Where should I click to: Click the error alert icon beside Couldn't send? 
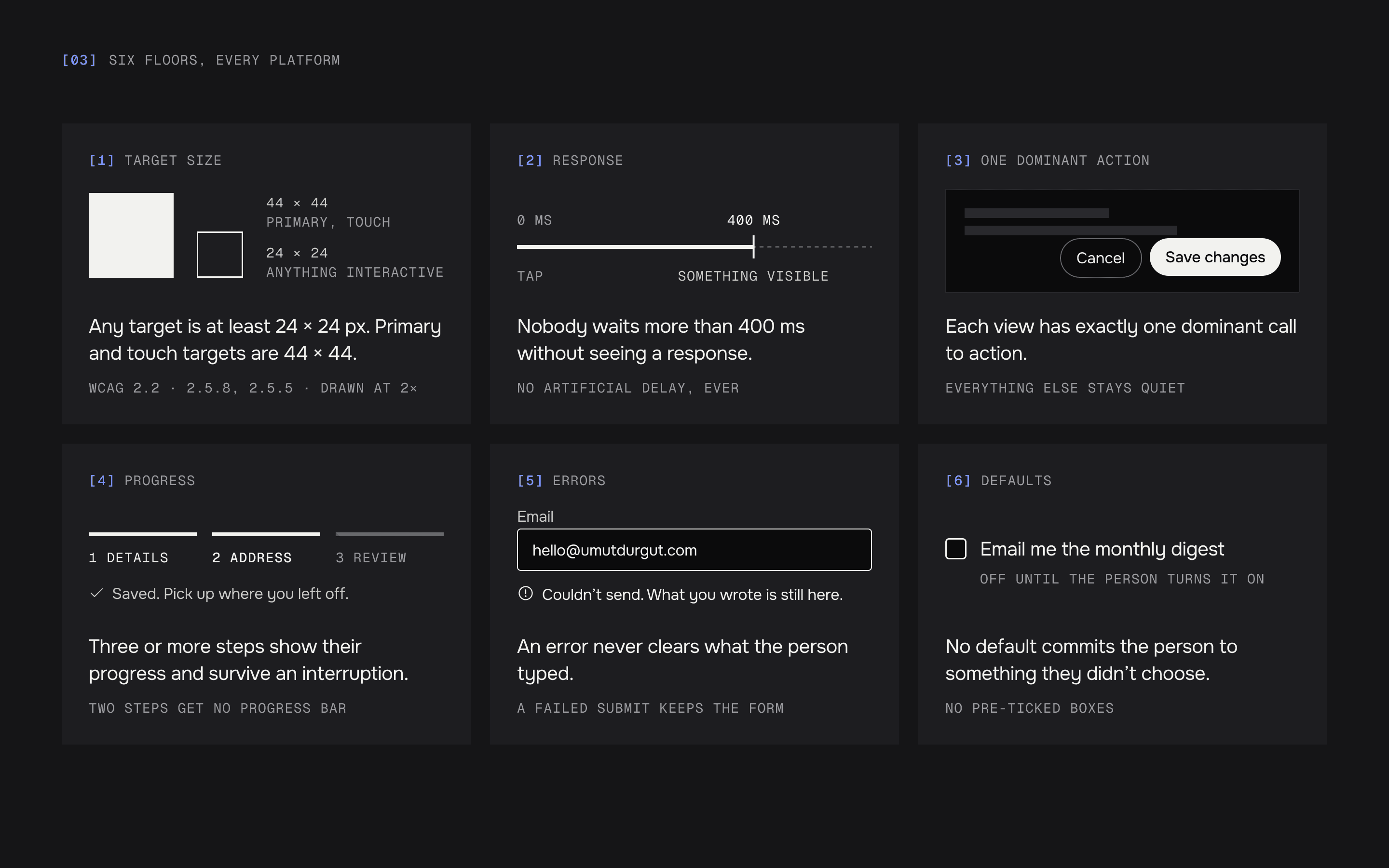click(525, 594)
